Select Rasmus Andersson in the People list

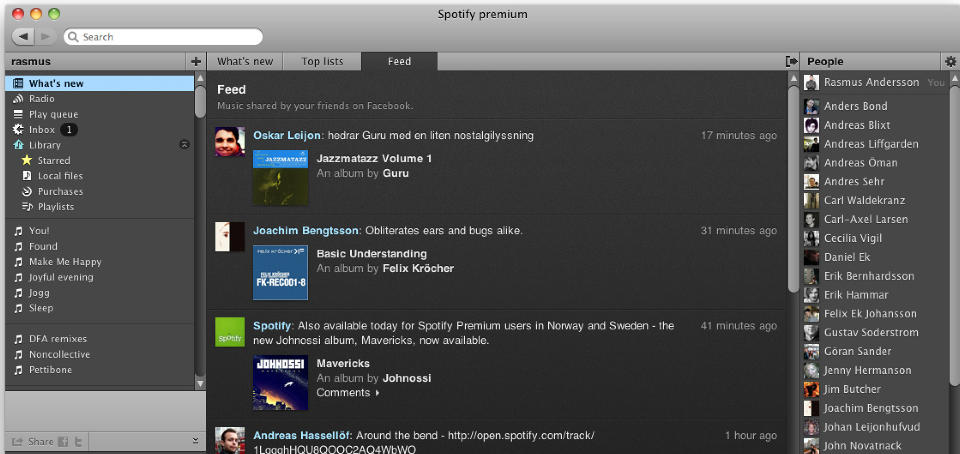pyautogui.click(x=876, y=82)
